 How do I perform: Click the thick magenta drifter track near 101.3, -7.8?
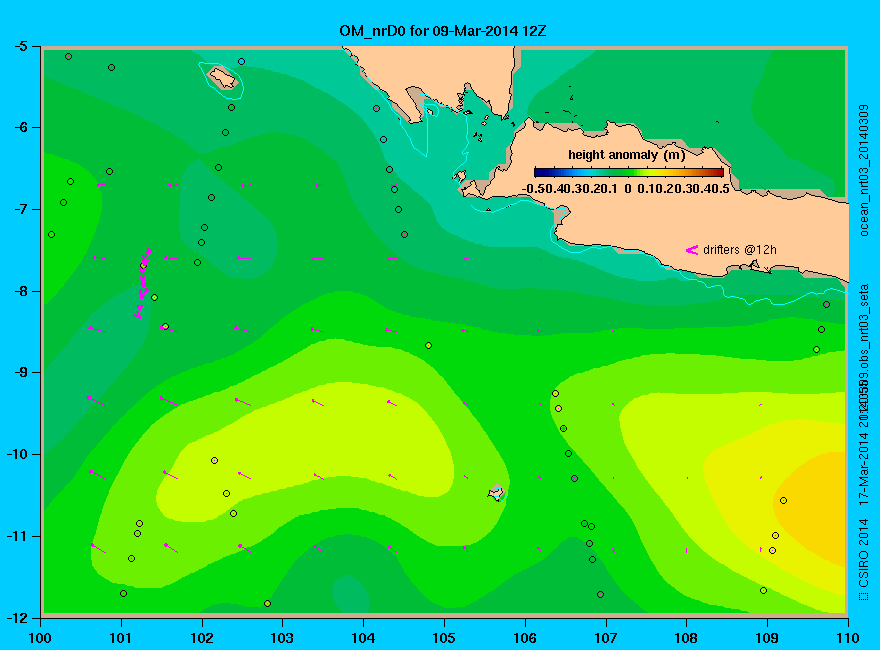[143, 283]
